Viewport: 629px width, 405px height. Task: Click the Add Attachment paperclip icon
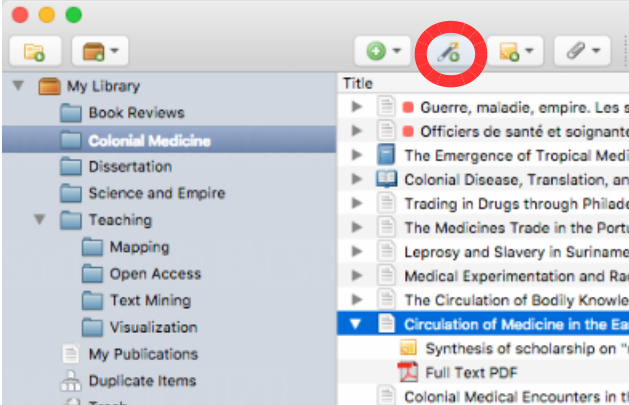pos(582,50)
